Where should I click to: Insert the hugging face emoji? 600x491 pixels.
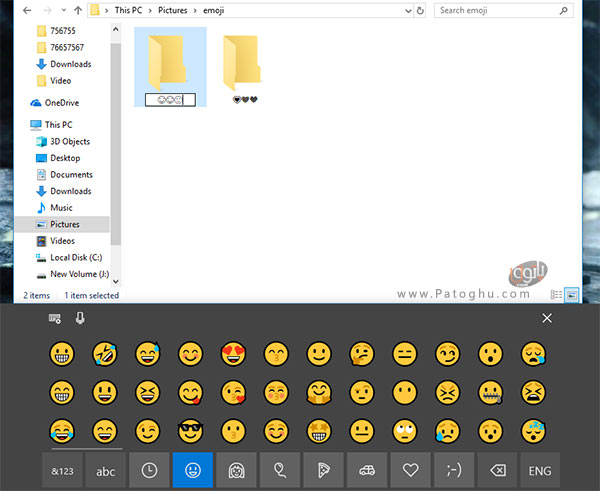tap(319, 393)
